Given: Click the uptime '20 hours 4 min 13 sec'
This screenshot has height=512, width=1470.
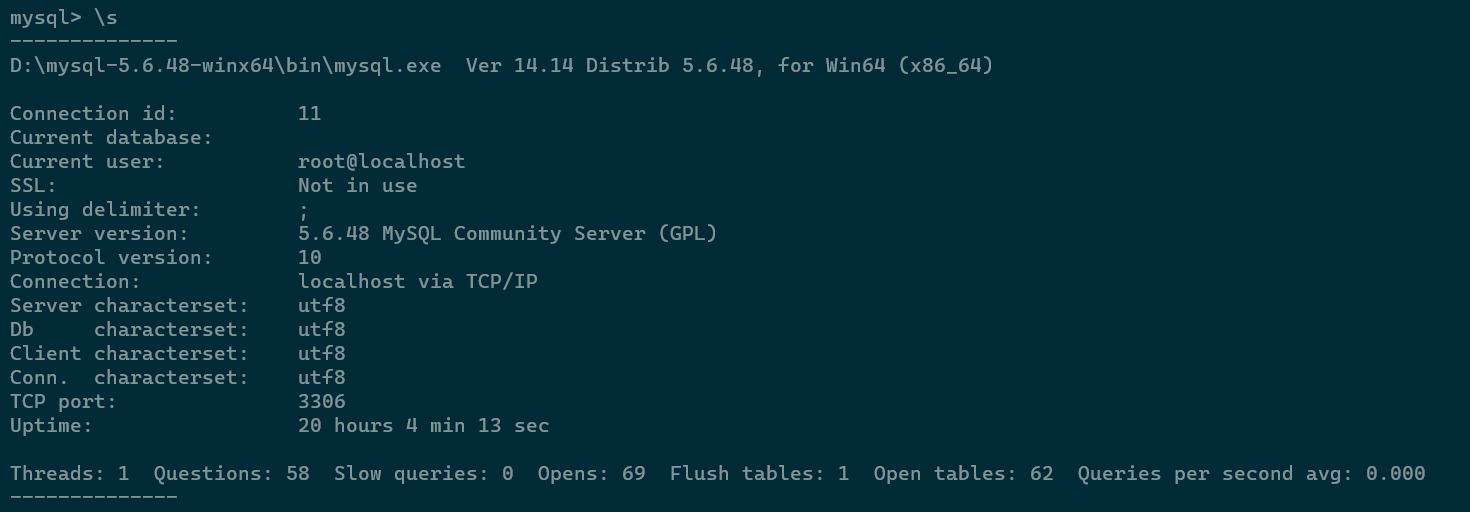Looking at the screenshot, I should pyautogui.click(x=423, y=426).
